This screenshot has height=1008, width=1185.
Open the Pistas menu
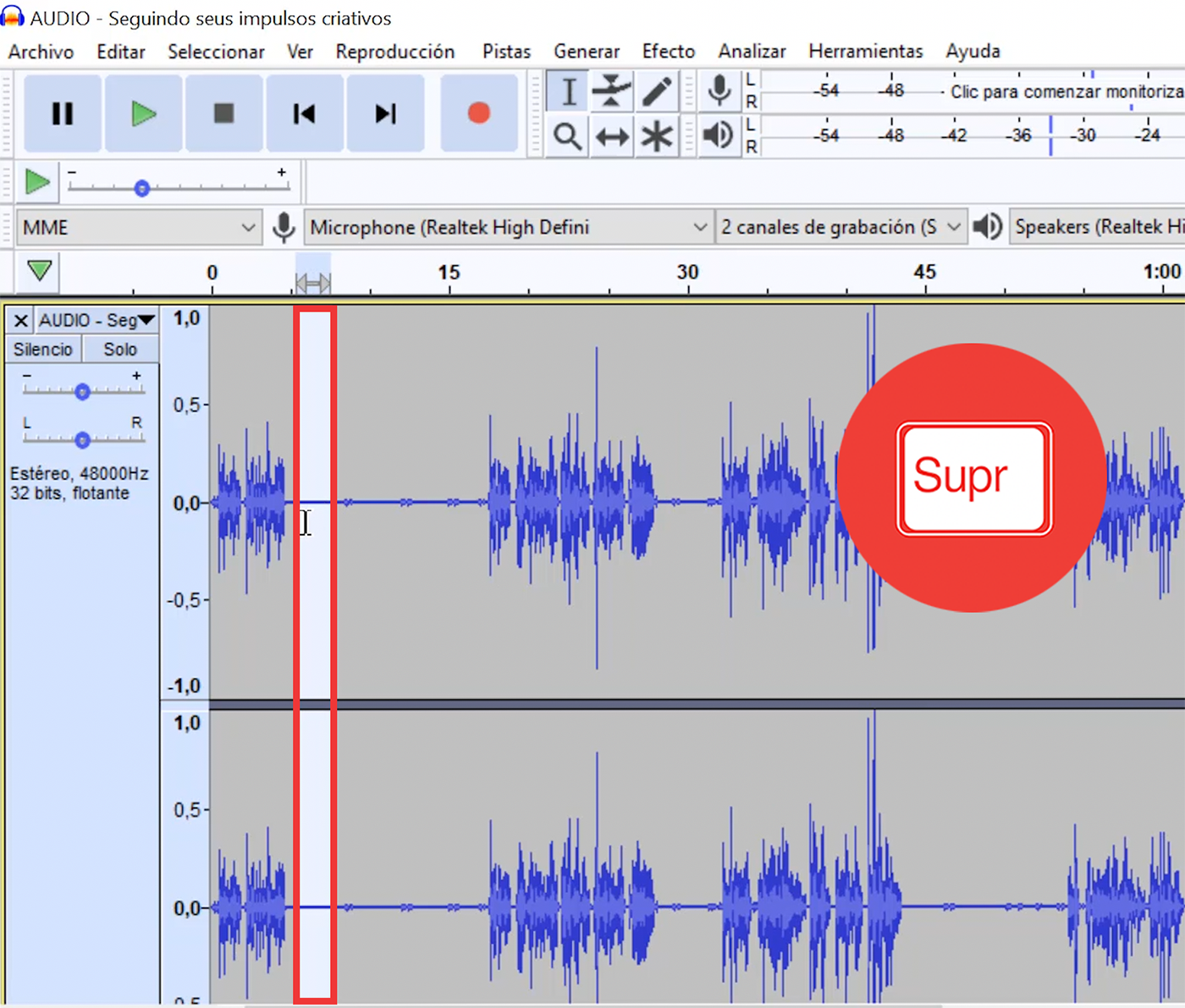506,52
